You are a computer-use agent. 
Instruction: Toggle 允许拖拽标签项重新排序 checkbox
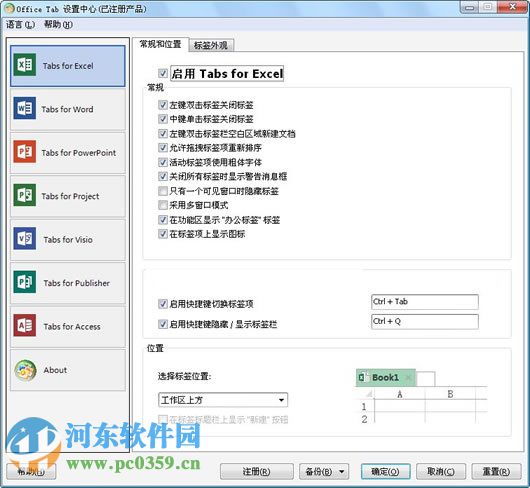tap(163, 148)
